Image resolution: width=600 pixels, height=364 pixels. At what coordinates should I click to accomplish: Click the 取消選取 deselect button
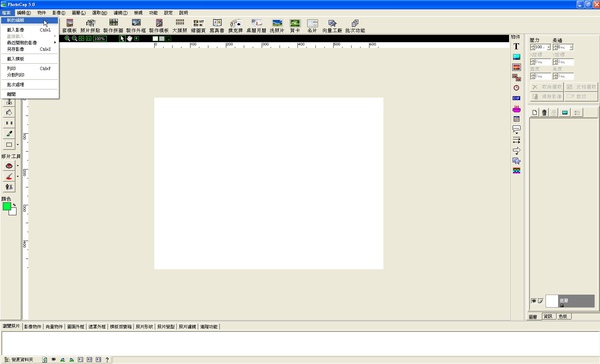click(x=547, y=87)
